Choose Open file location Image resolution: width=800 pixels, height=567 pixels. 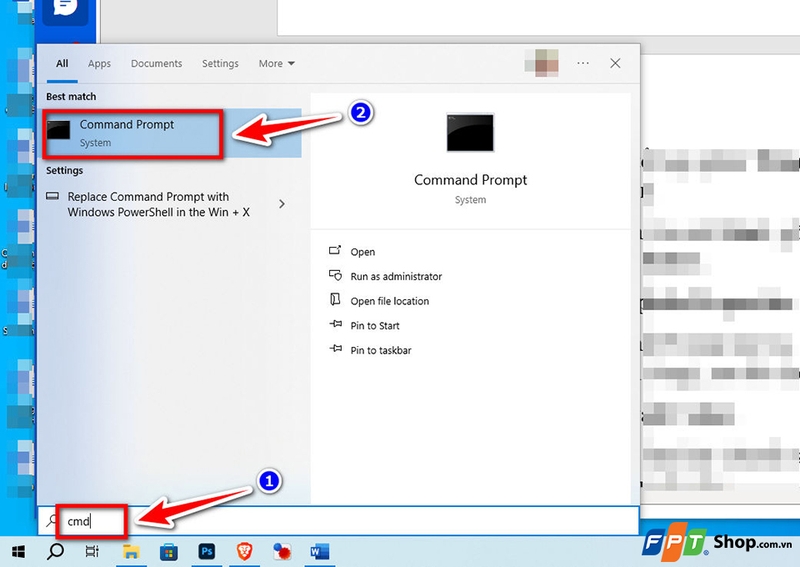click(x=389, y=301)
